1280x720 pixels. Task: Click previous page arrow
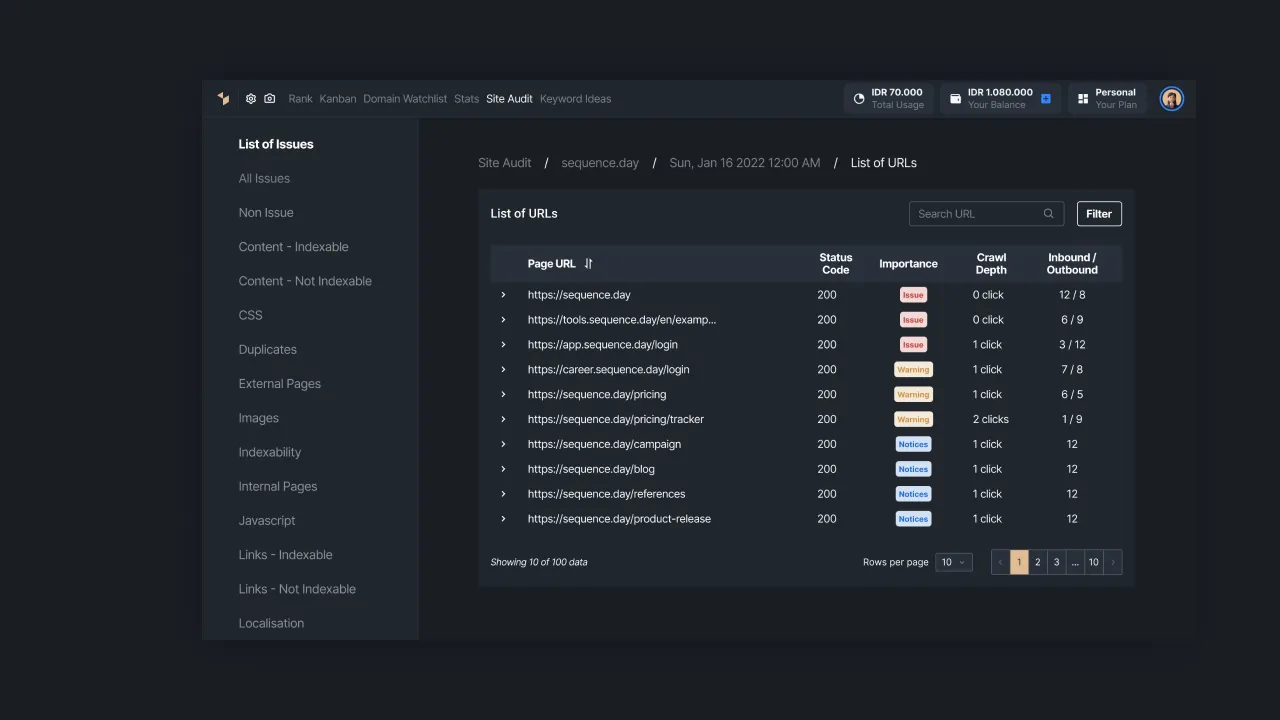pyautogui.click(x=1000, y=562)
